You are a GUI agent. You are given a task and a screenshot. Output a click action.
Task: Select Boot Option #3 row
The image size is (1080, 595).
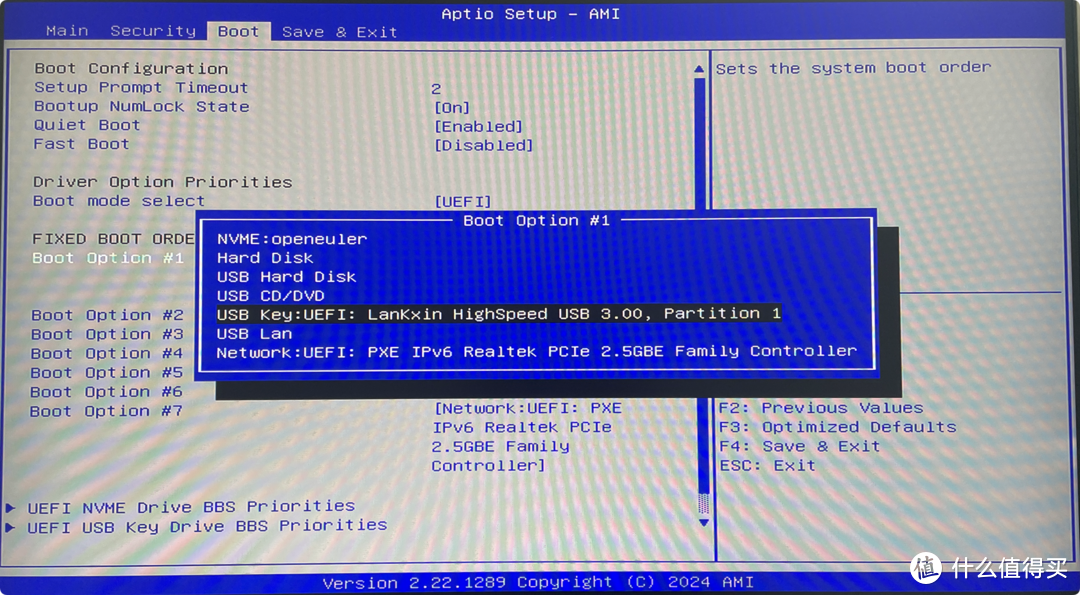[x=107, y=335]
